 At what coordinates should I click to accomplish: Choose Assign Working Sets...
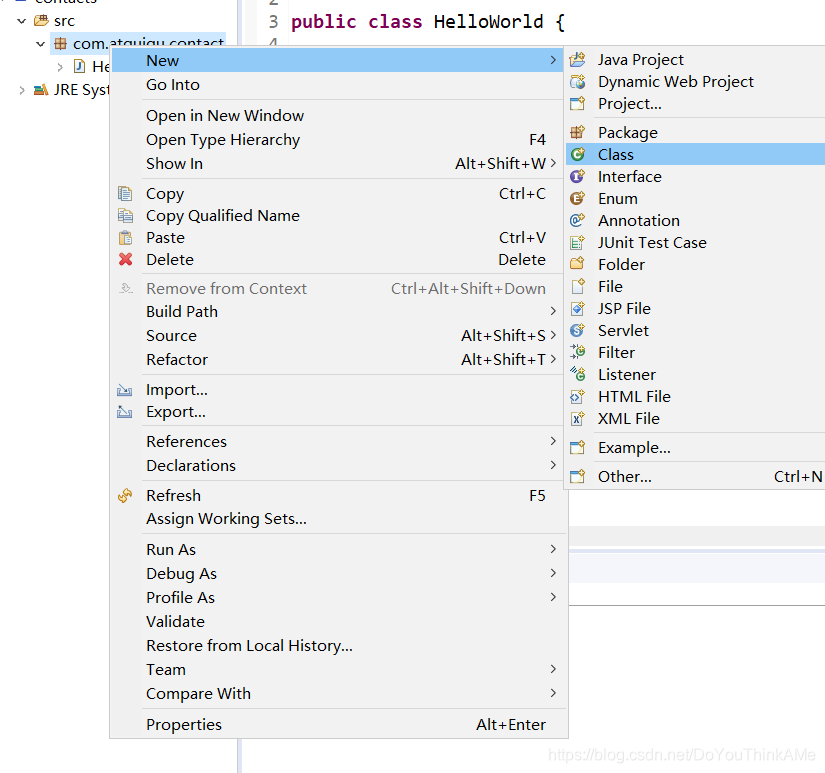pos(339,519)
